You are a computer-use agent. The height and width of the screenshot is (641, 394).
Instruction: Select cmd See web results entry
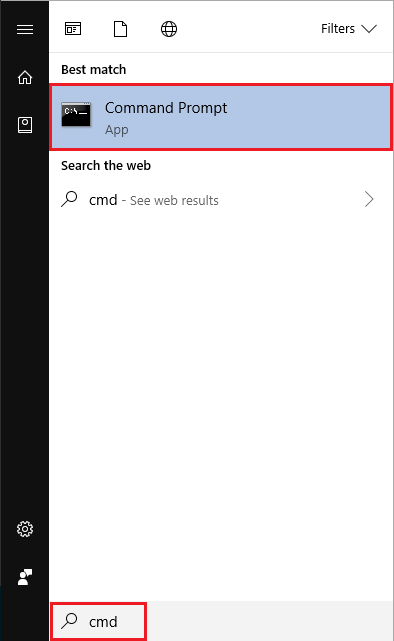tap(221, 199)
